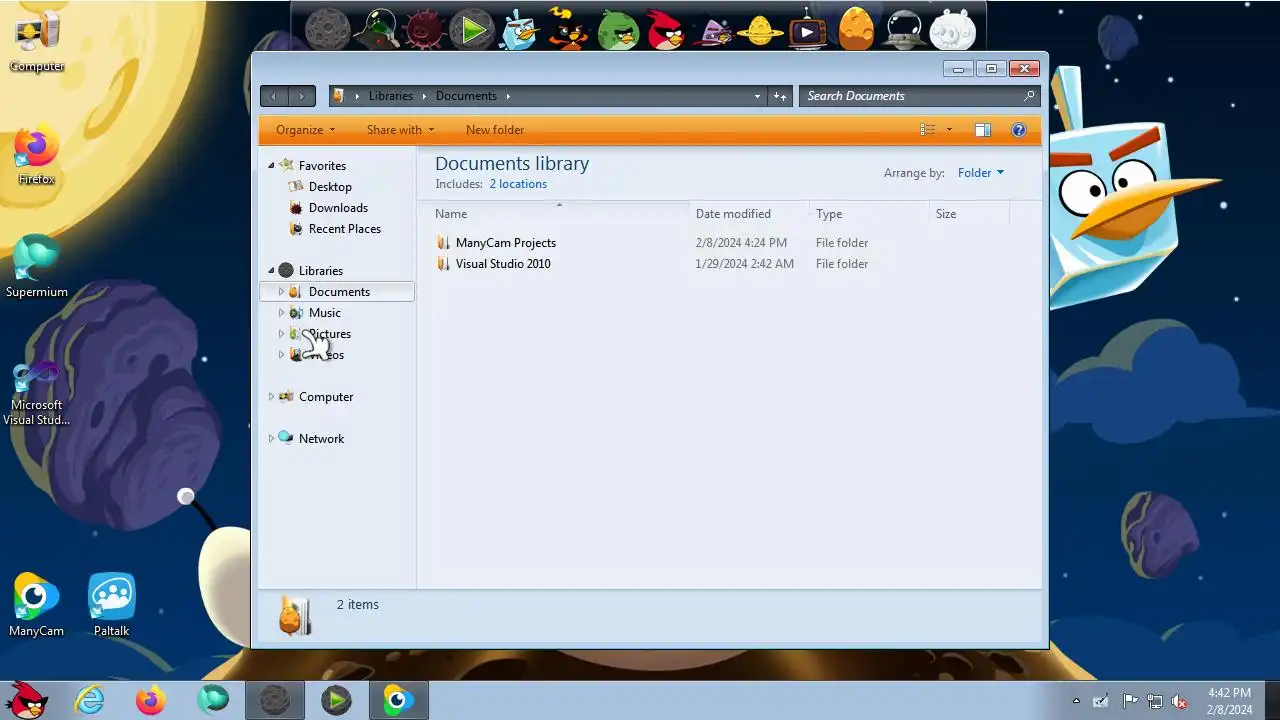Viewport: 1280px width, 720px height.
Task: Sort by the Date modified column header
Action: point(749,214)
